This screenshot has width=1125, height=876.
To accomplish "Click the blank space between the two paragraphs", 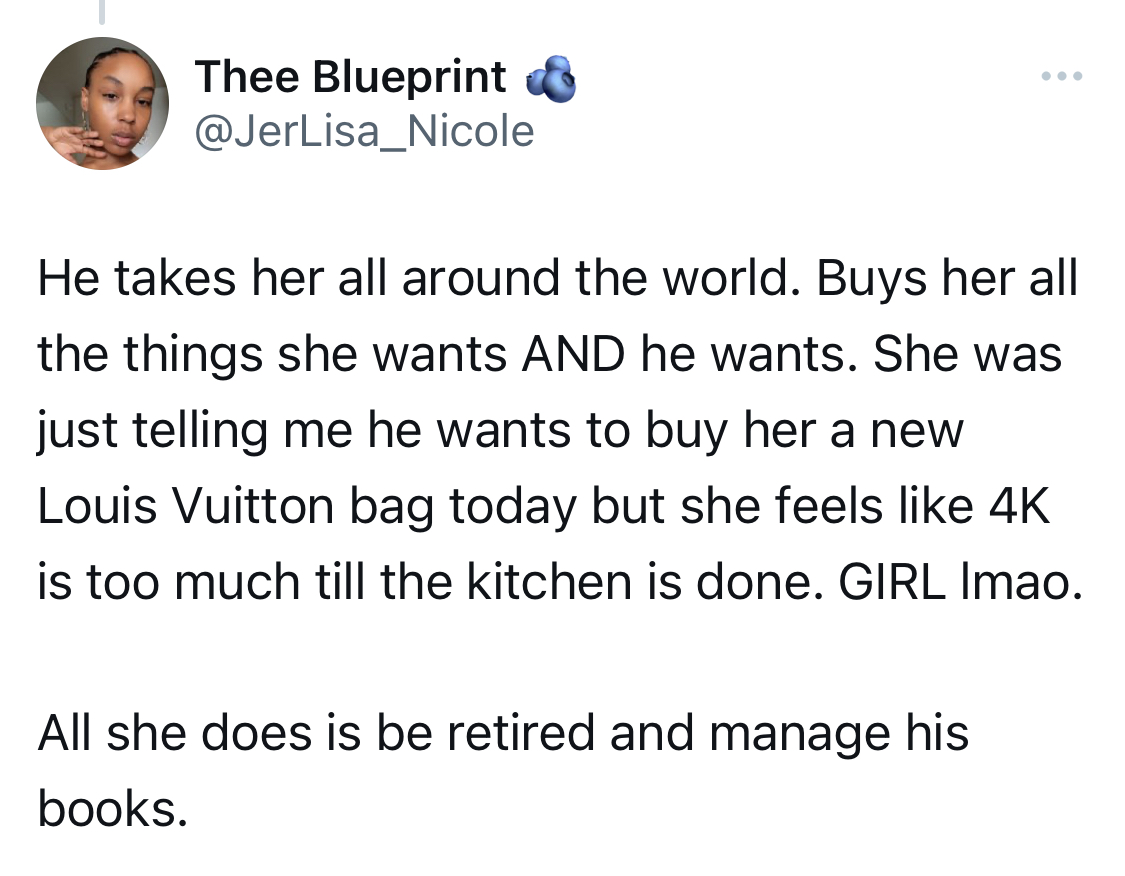I will 562,657.
